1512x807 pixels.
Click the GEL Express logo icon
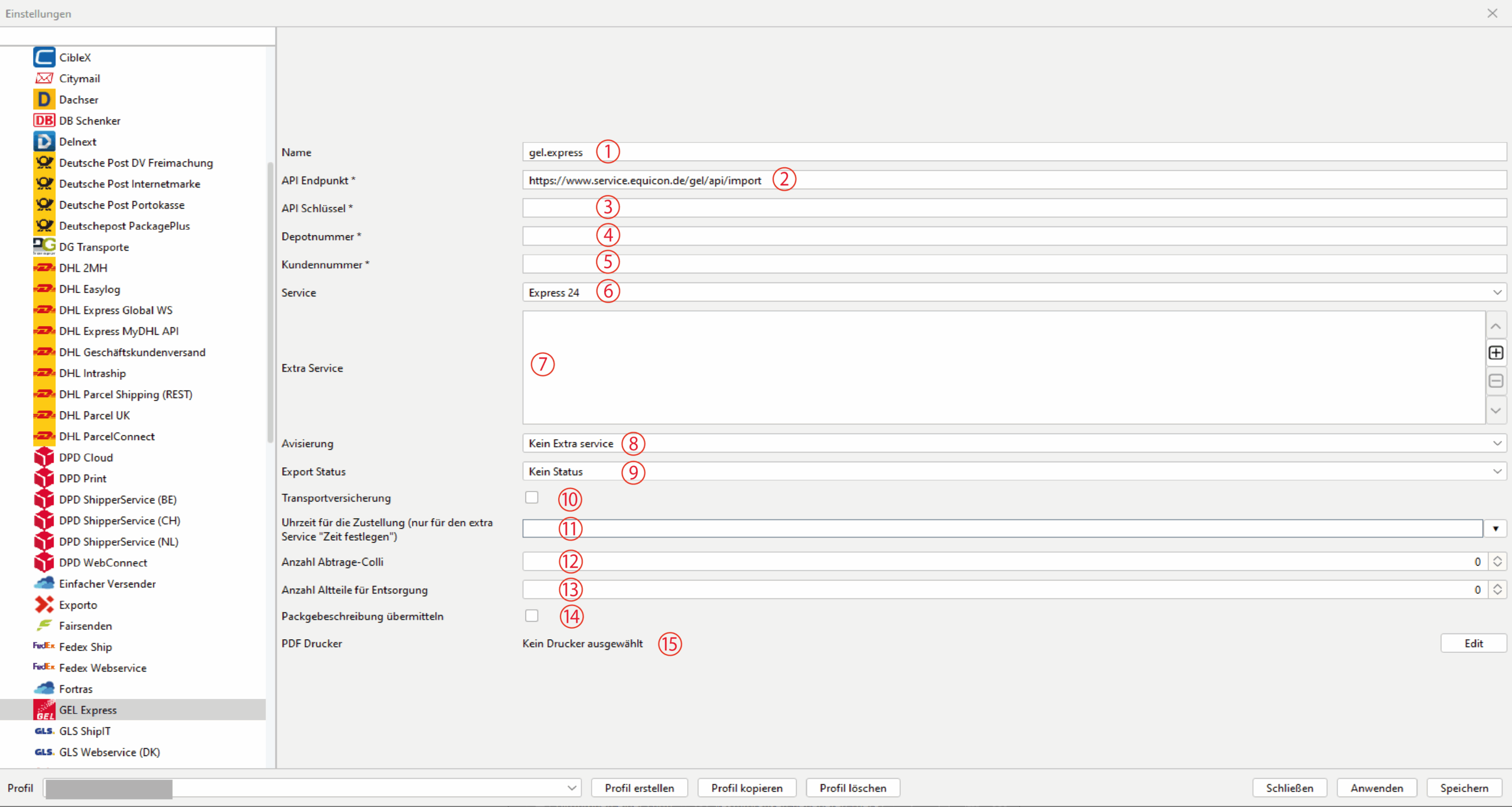(44, 710)
